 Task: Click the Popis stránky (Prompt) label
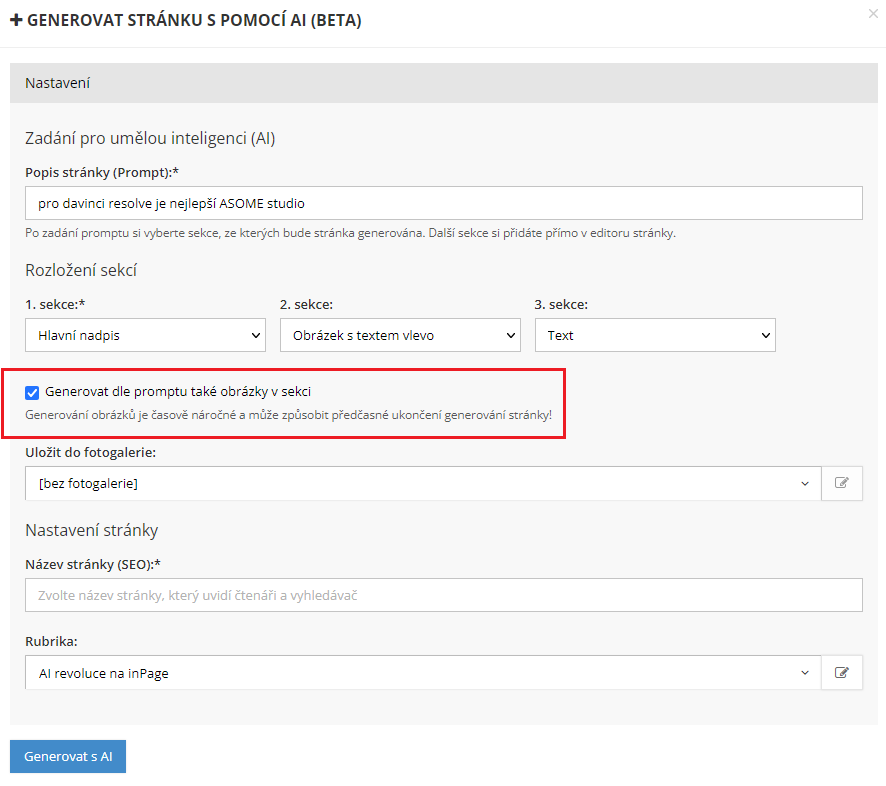(x=101, y=172)
